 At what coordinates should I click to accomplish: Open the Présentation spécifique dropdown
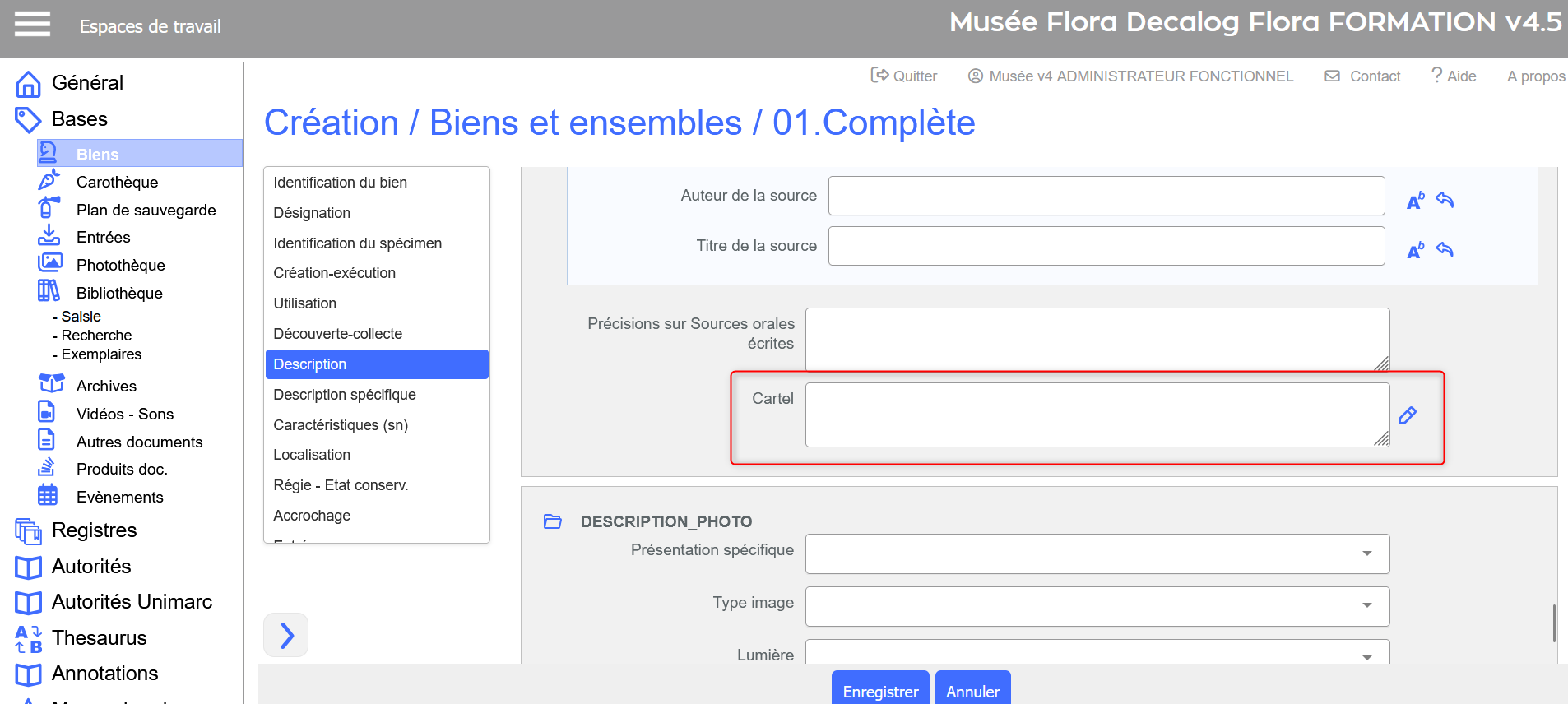1097,553
